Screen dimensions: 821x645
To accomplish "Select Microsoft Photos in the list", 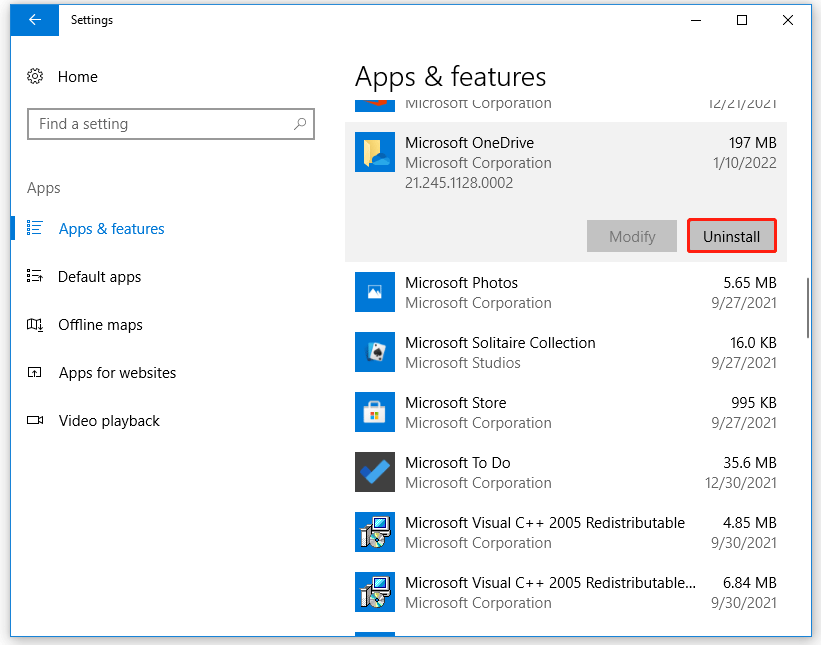I will (461, 283).
